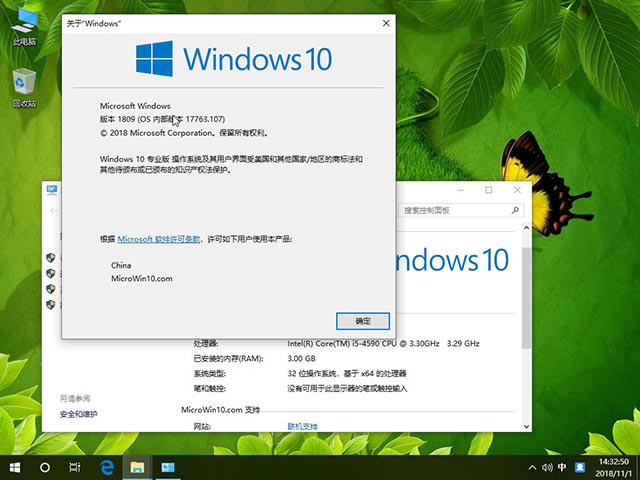Maximize the System window
Viewport: 640px width, 480px height.
[x=489, y=190]
